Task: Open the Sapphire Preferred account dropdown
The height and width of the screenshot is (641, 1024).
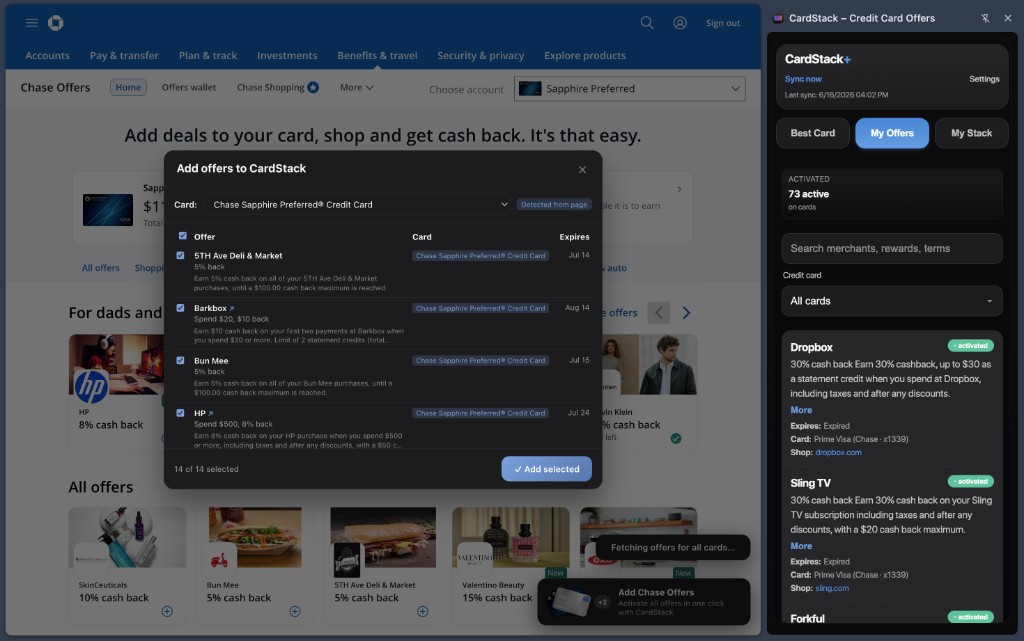Action: tap(630, 89)
